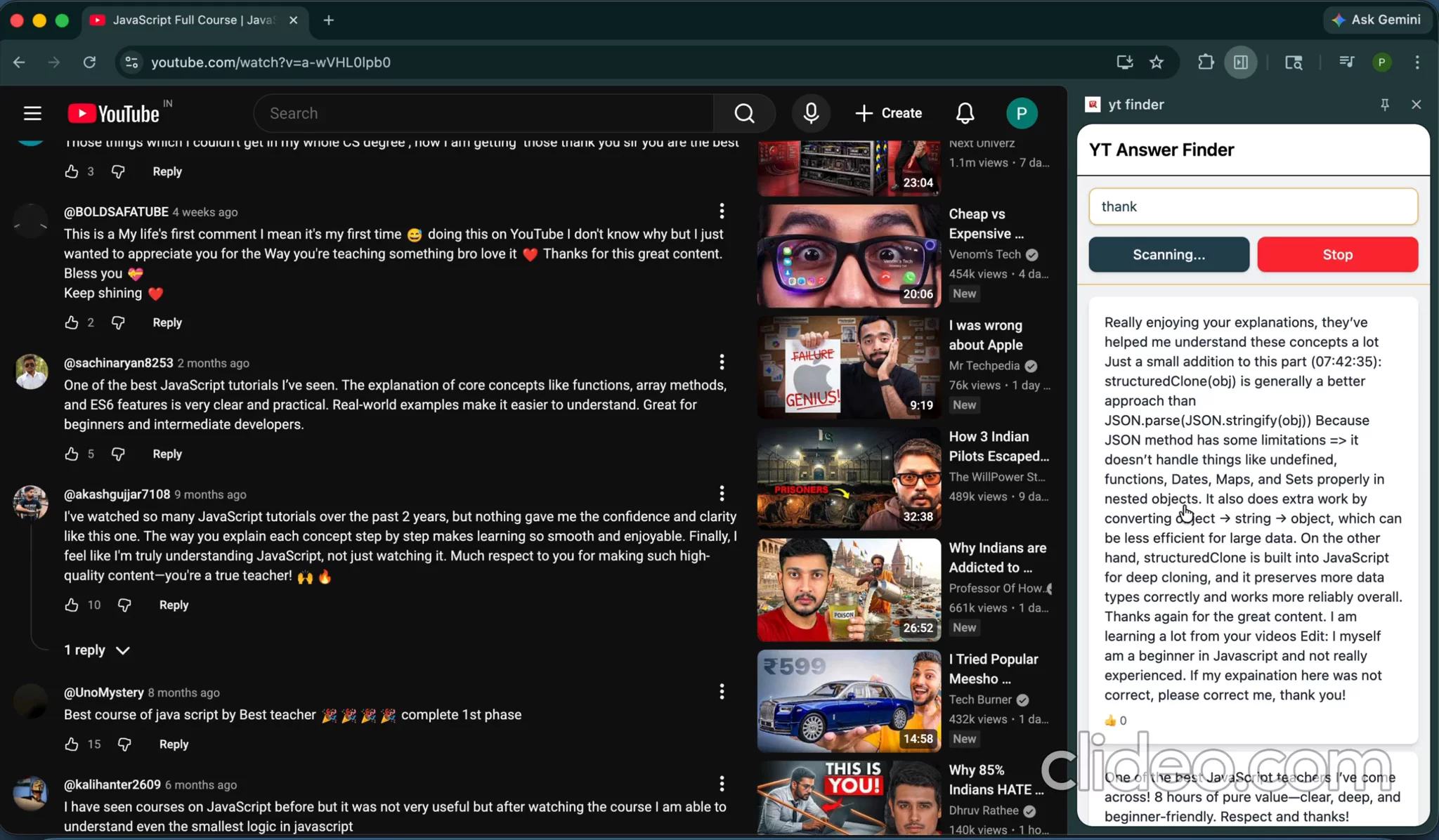Open the Why Indians are Addicted thumbnail

coord(849,590)
